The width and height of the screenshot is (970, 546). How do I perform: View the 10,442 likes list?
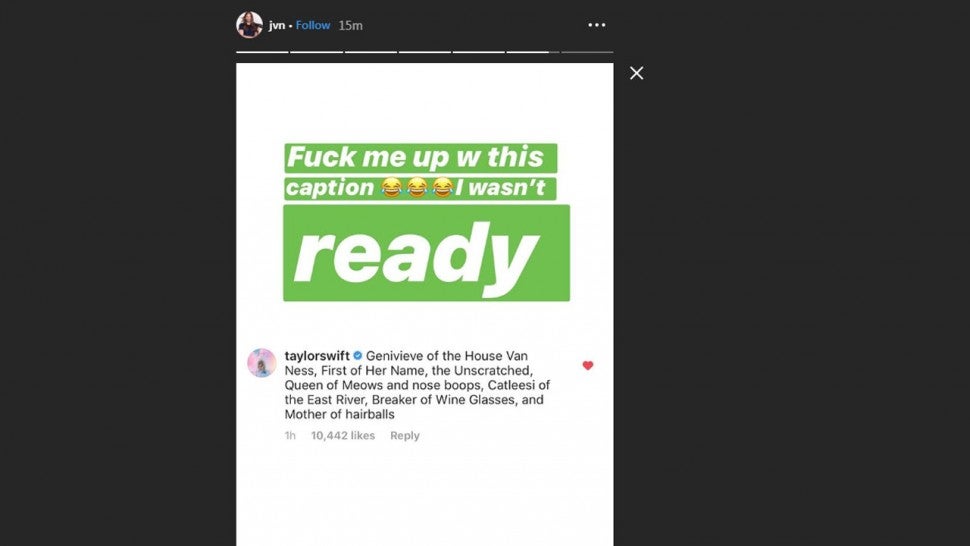coord(343,436)
